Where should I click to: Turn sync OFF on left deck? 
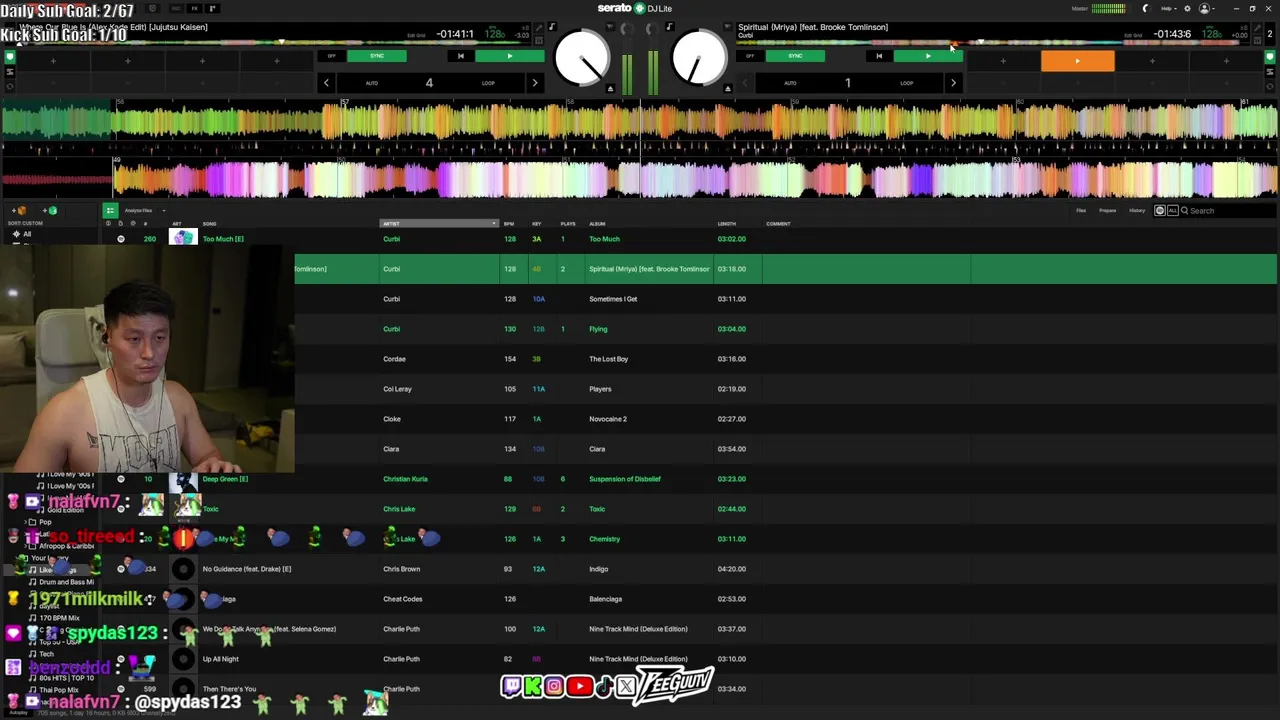(331, 56)
